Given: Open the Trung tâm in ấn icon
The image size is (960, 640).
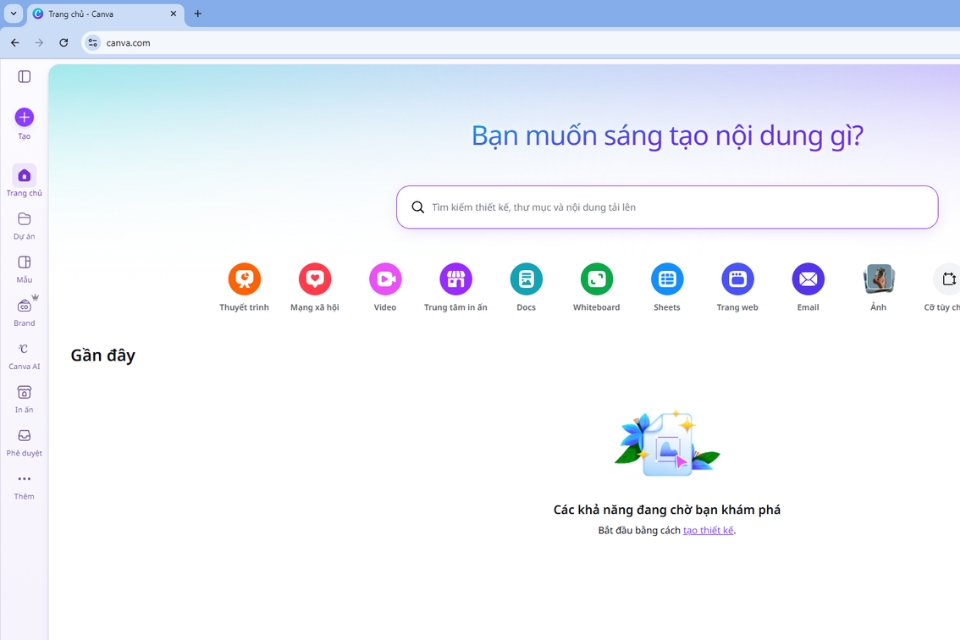Looking at the screenshot, I should (455, 281).
